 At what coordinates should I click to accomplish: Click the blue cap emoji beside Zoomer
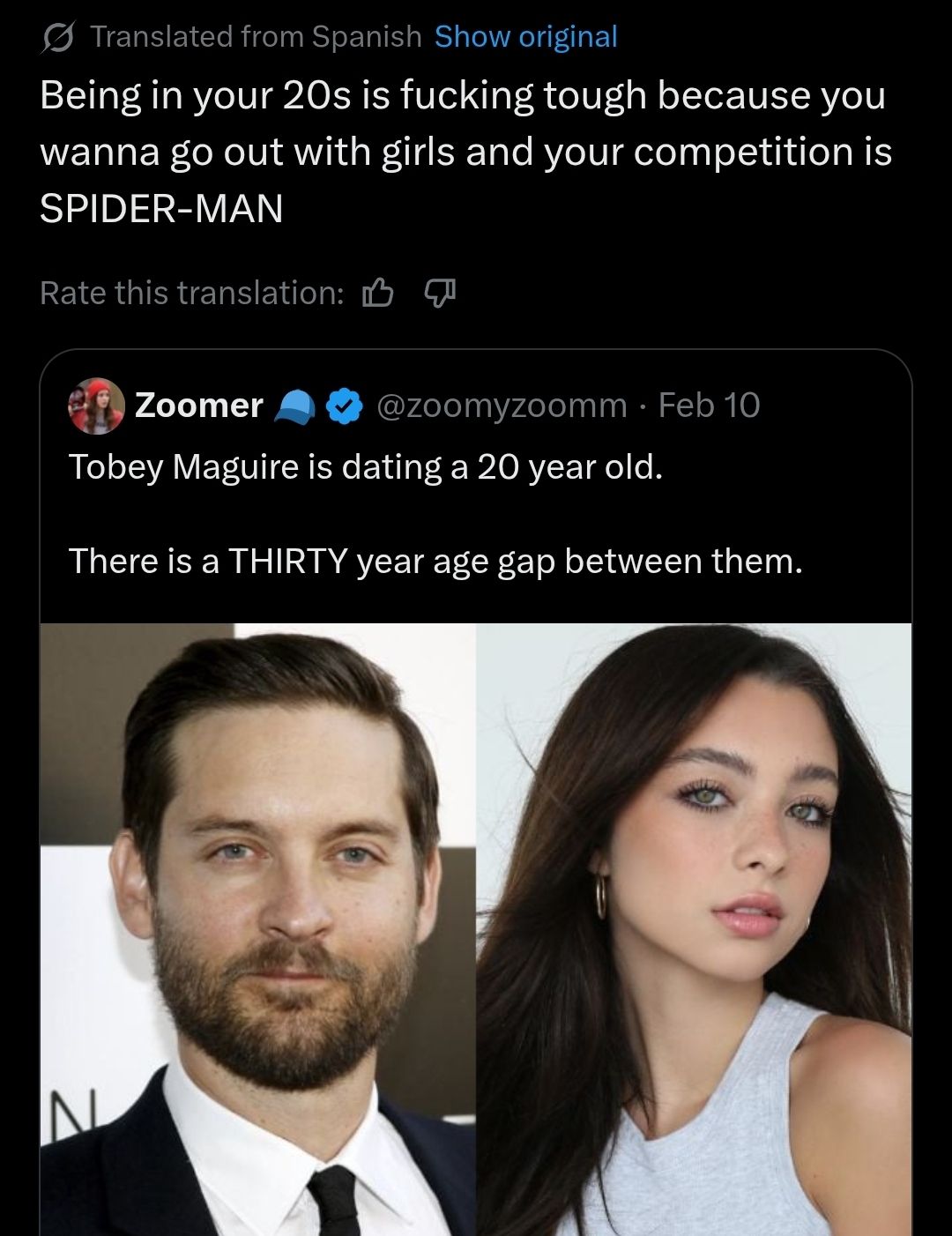click(295, 406)
